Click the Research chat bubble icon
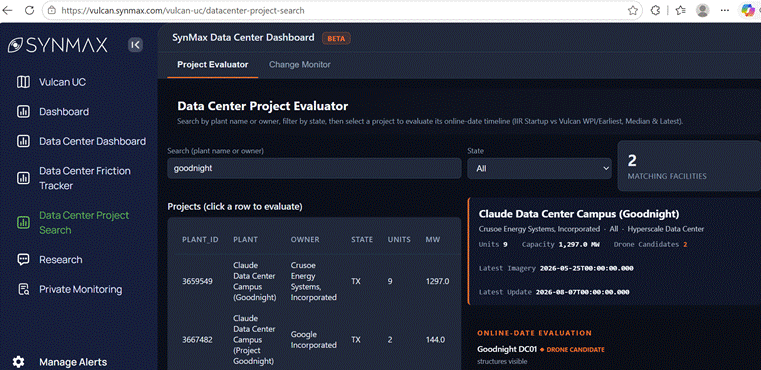761x370 pixels. [23, 259]
